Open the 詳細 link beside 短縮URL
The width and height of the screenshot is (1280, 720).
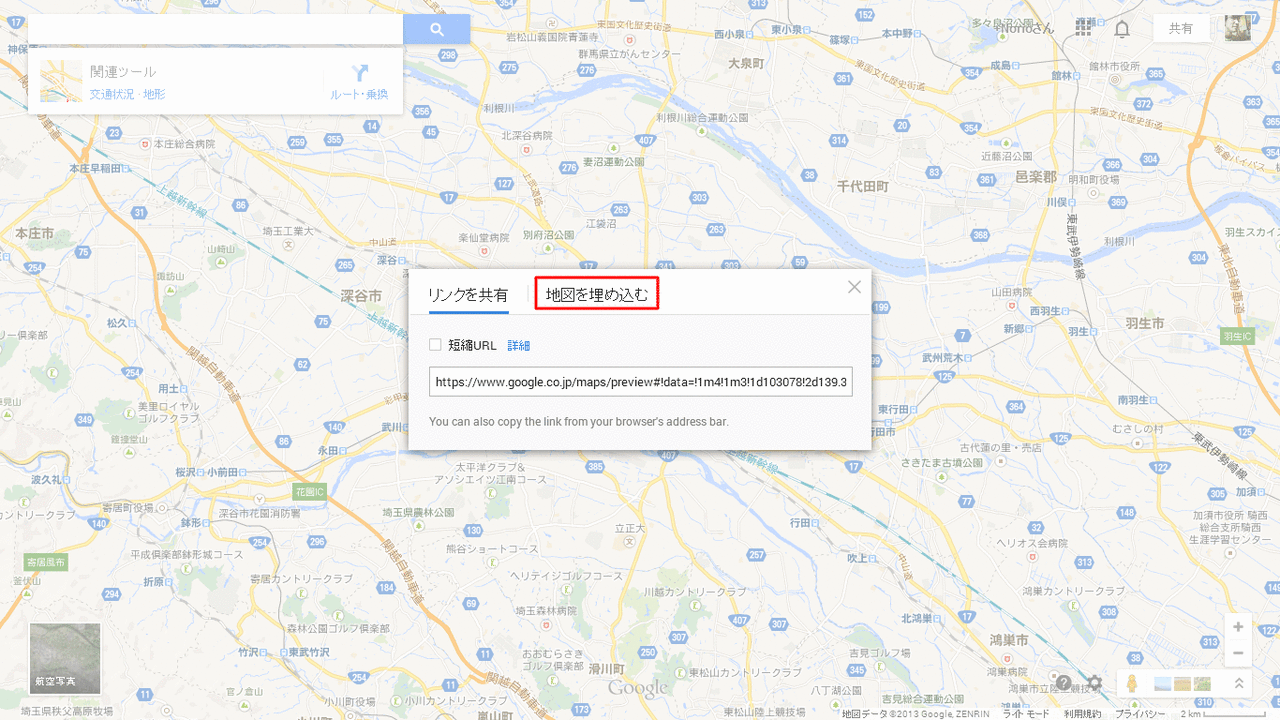point(518,346)
